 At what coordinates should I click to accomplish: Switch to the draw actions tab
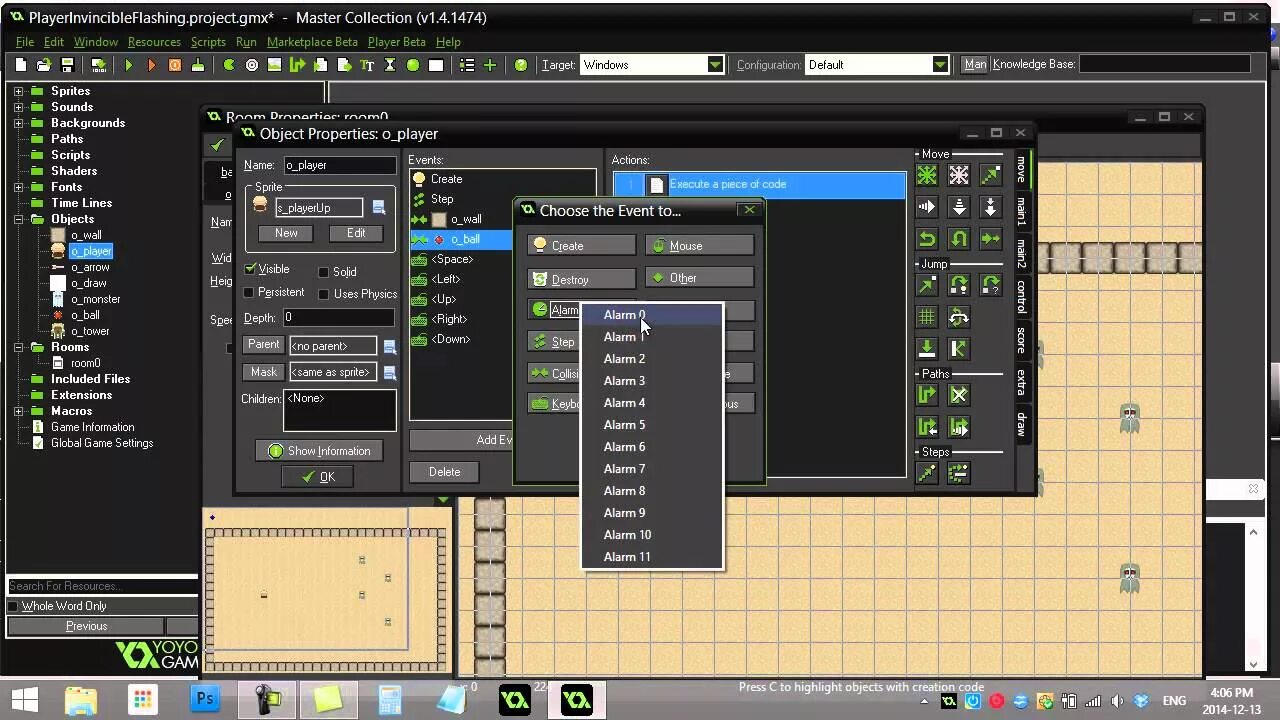pyautogui.click(x=1022, y=424)
